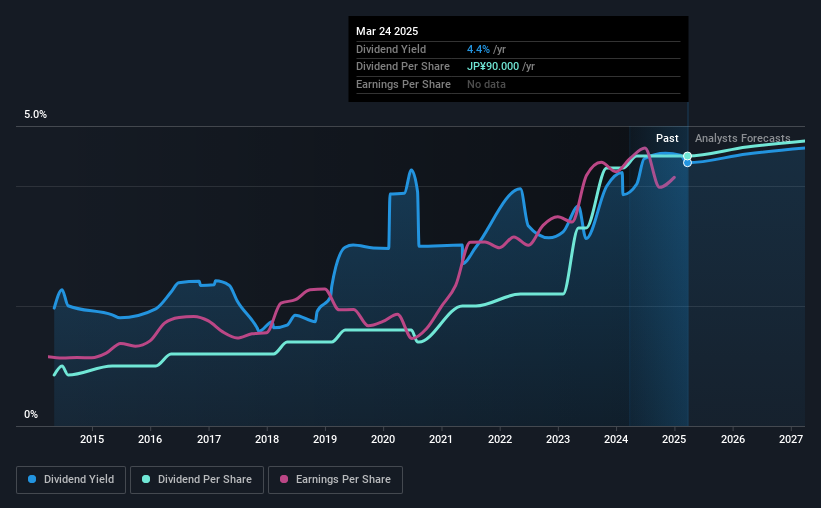Image resolution: width=821 pixels, height=508 pixels.
Task: Click the 2015 x-axis label
Action: [92, 439]
